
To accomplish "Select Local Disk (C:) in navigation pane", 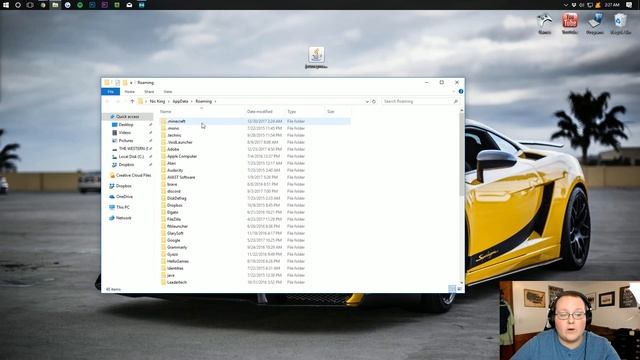I will [x=131, y=156].
